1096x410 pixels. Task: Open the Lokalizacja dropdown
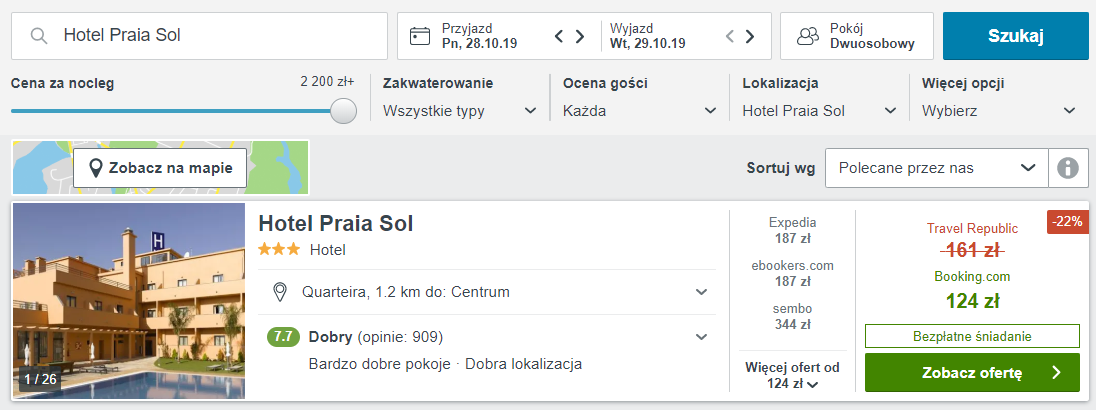tap(819, 110)
